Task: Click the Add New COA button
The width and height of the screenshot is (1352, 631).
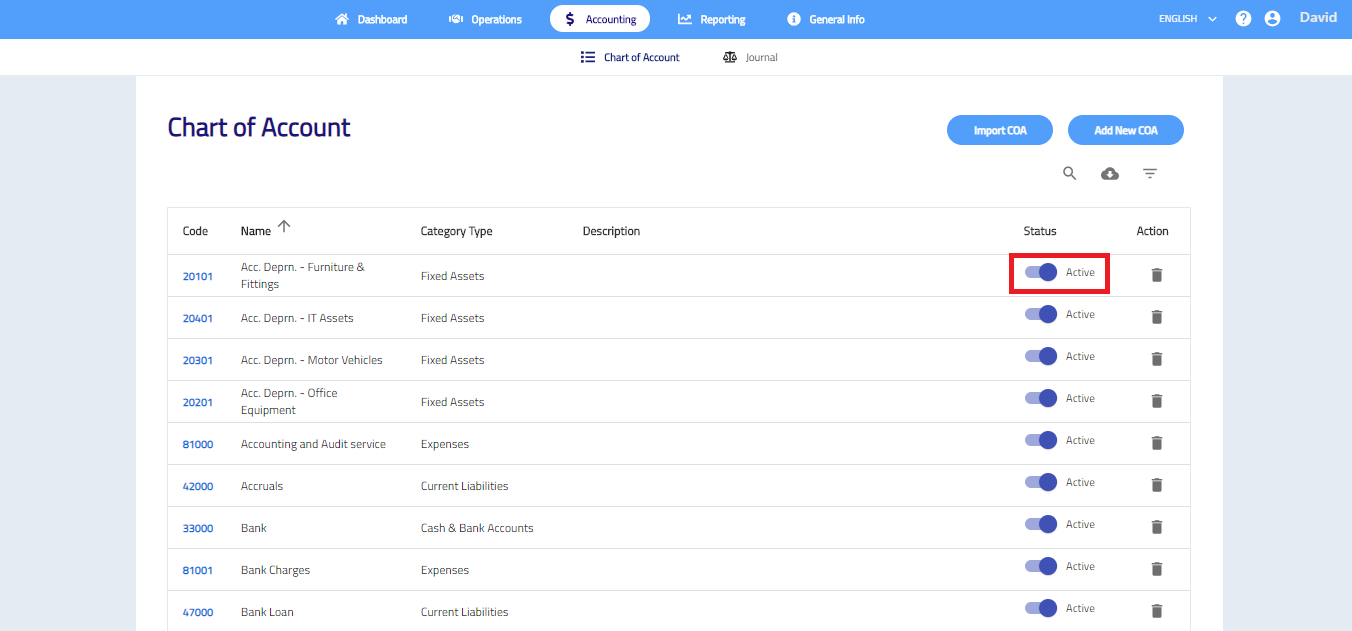Action: (x=1125, y=130)
